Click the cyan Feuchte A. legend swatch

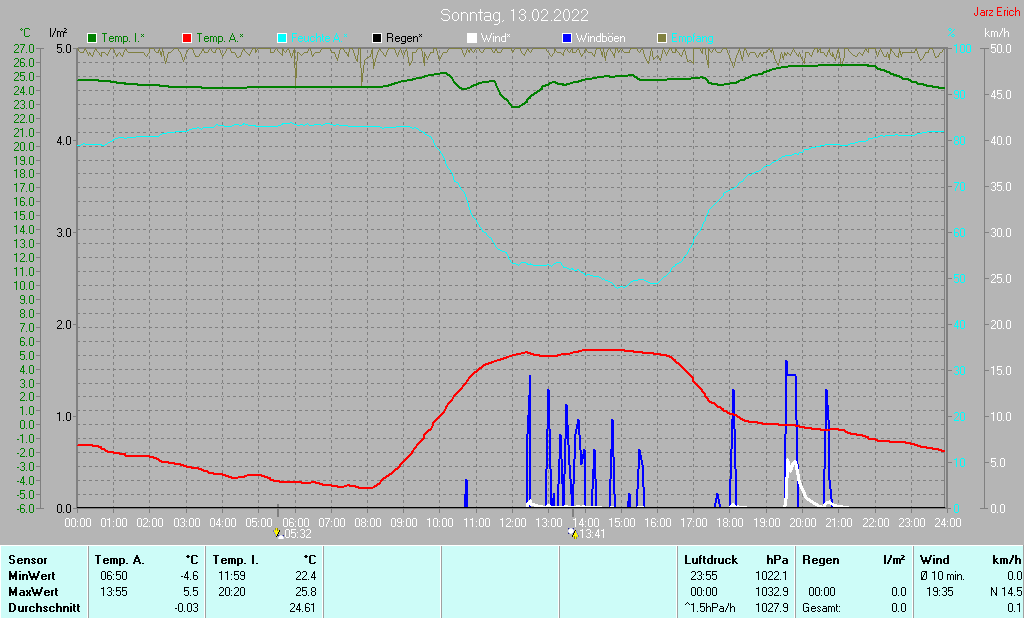point(282,38)
